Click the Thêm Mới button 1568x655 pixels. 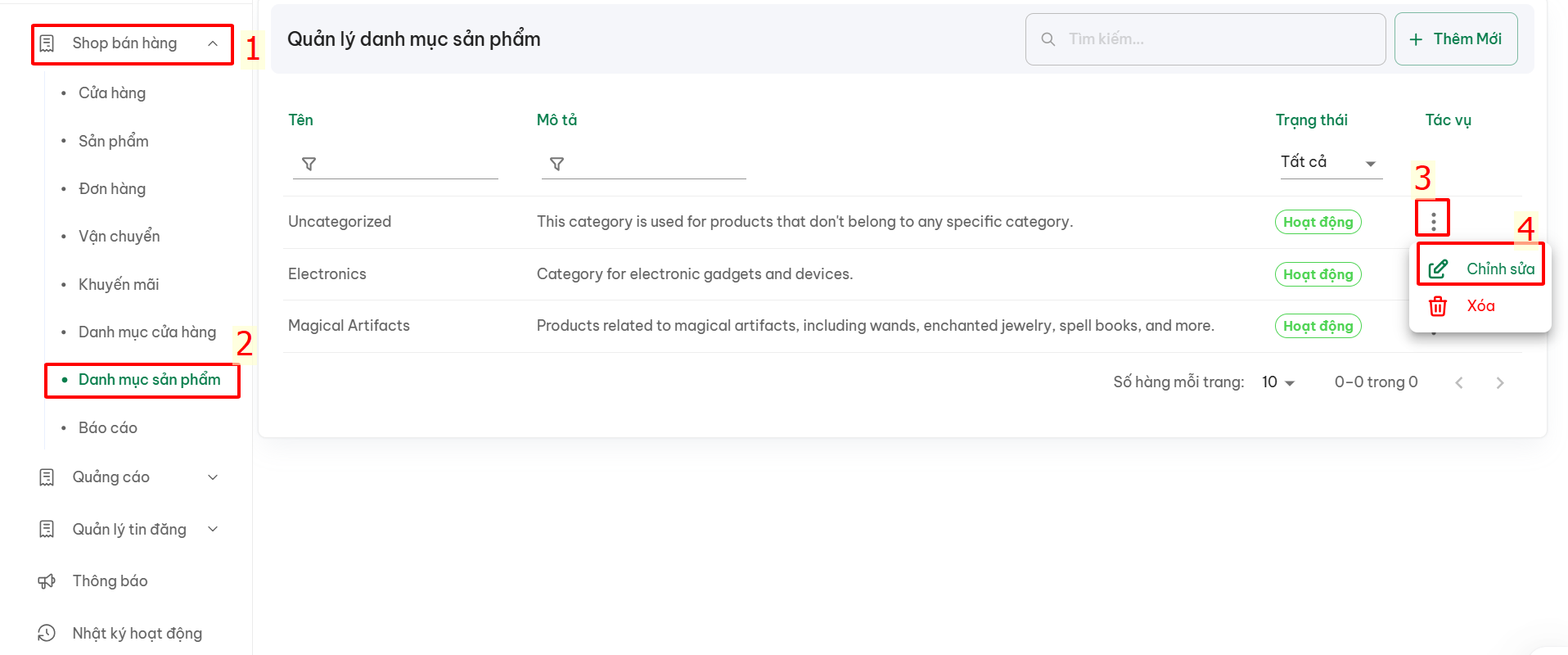[1456, 39]
